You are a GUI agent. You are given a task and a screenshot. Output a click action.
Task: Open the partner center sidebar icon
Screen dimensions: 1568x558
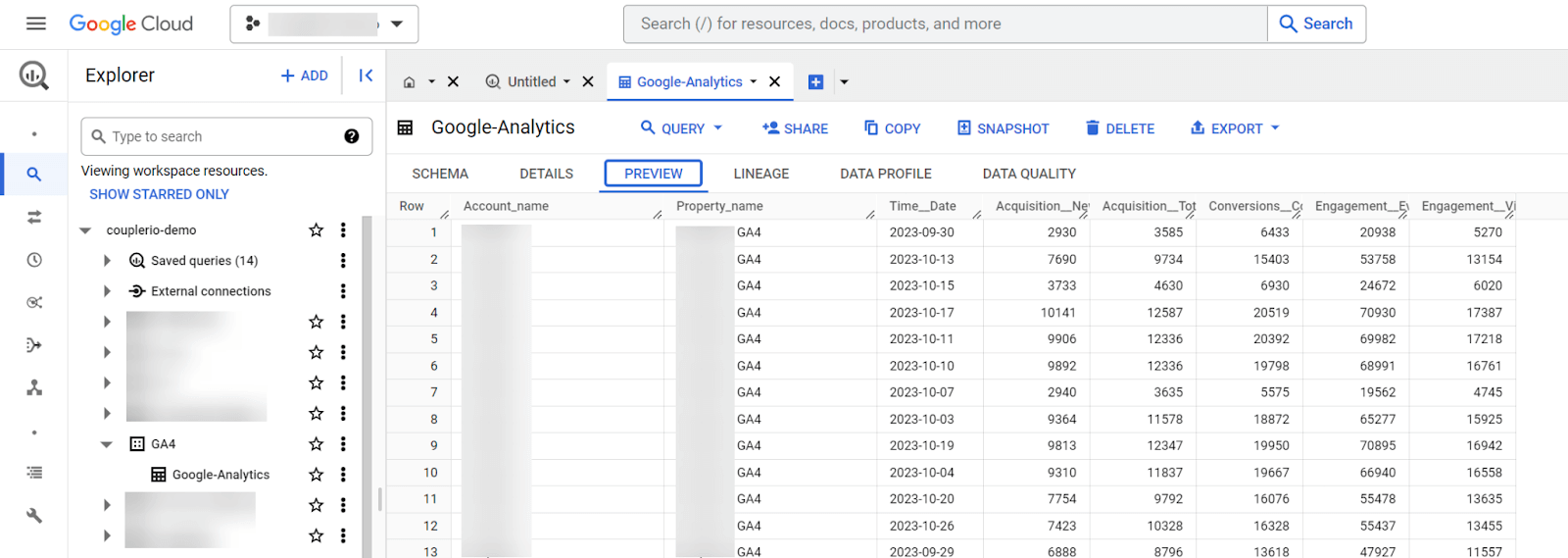(34, 387)
